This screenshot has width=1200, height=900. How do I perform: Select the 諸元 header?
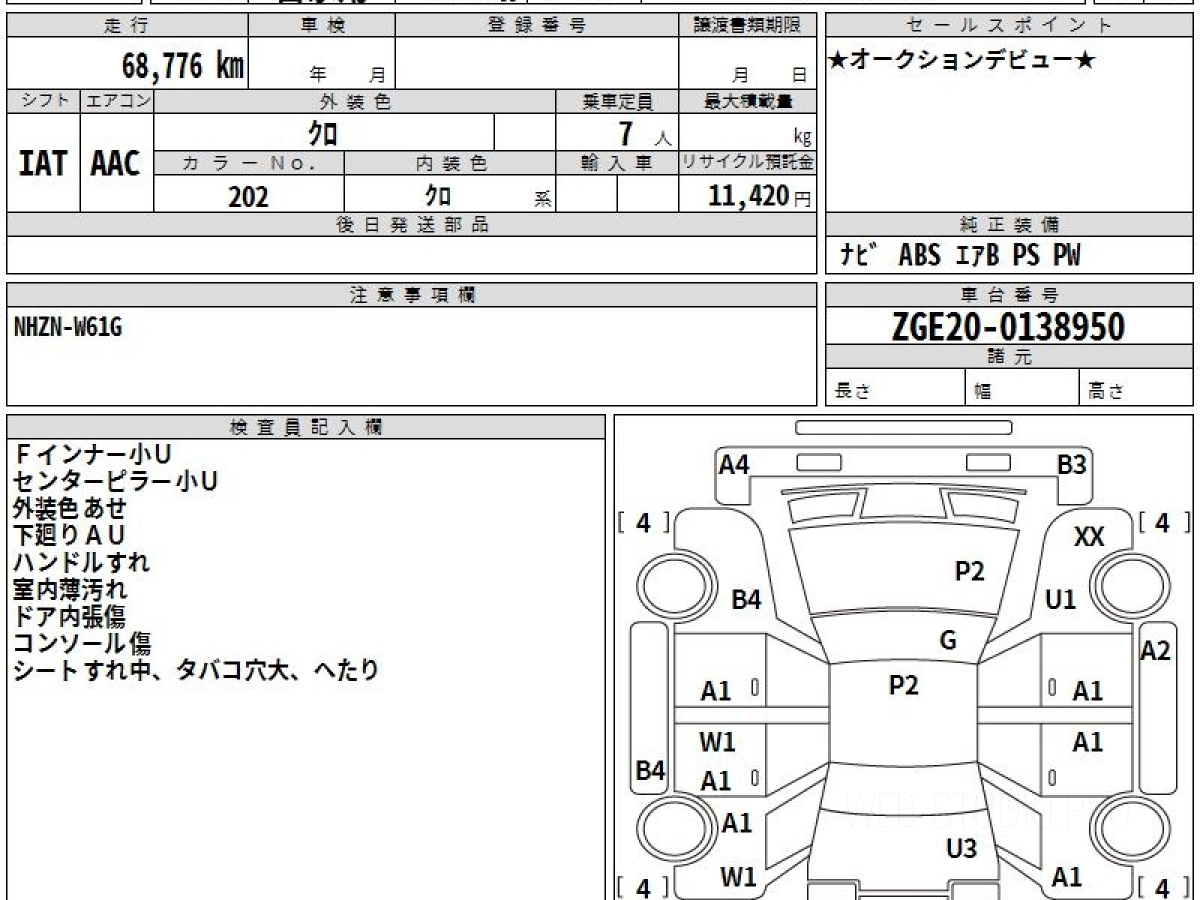click(1009, 357)
